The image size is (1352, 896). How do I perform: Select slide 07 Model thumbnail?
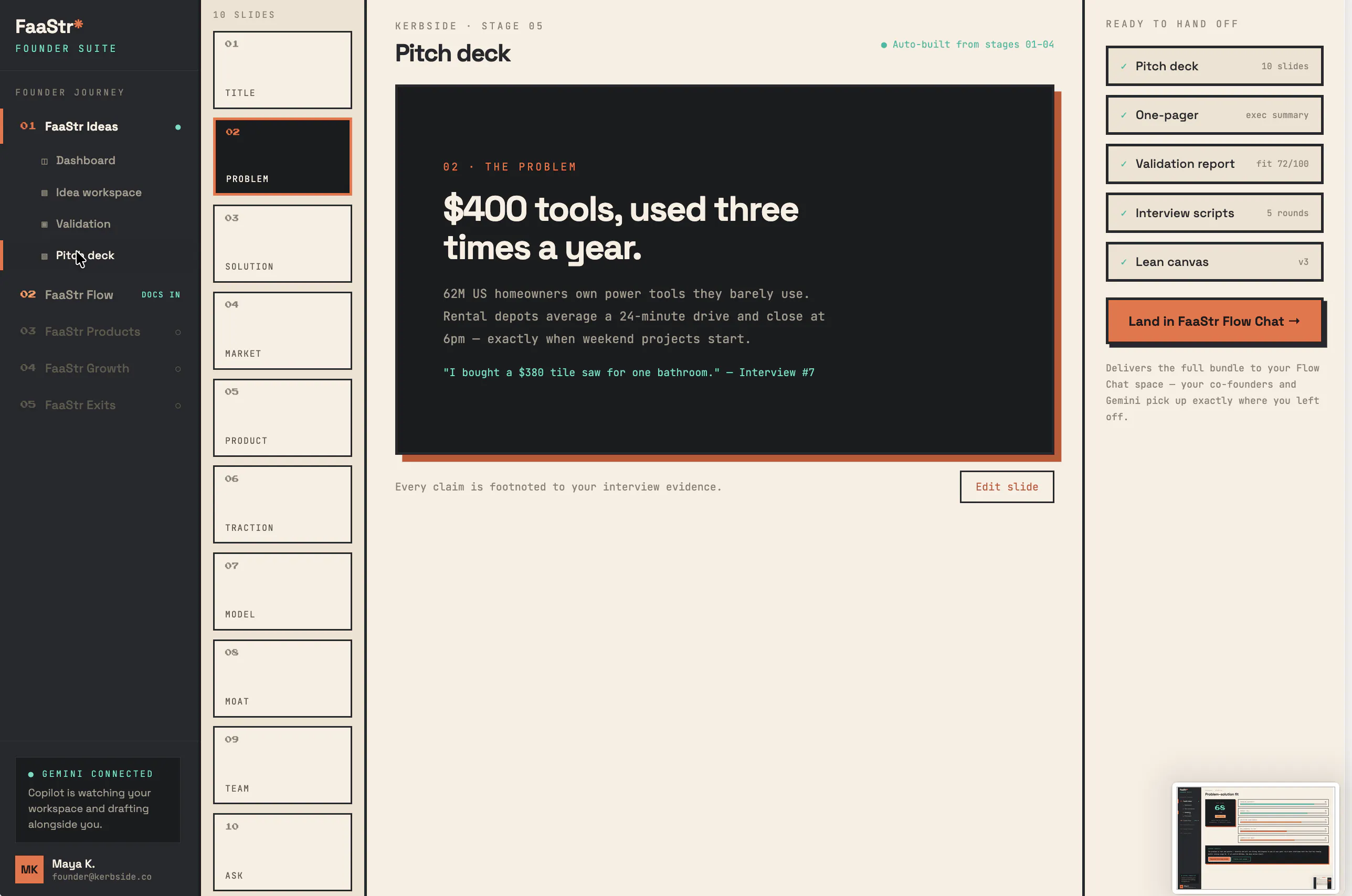click(x=282, y=591)
